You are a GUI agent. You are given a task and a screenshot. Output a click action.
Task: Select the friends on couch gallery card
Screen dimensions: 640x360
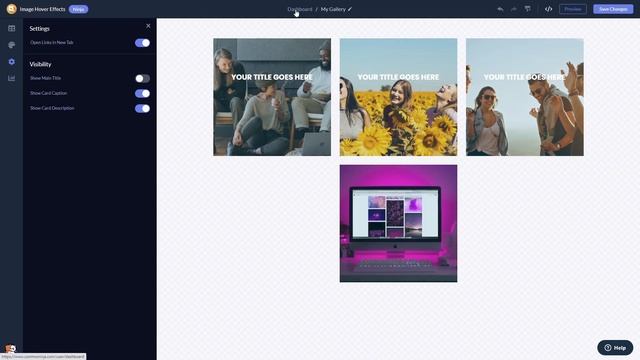272,97
